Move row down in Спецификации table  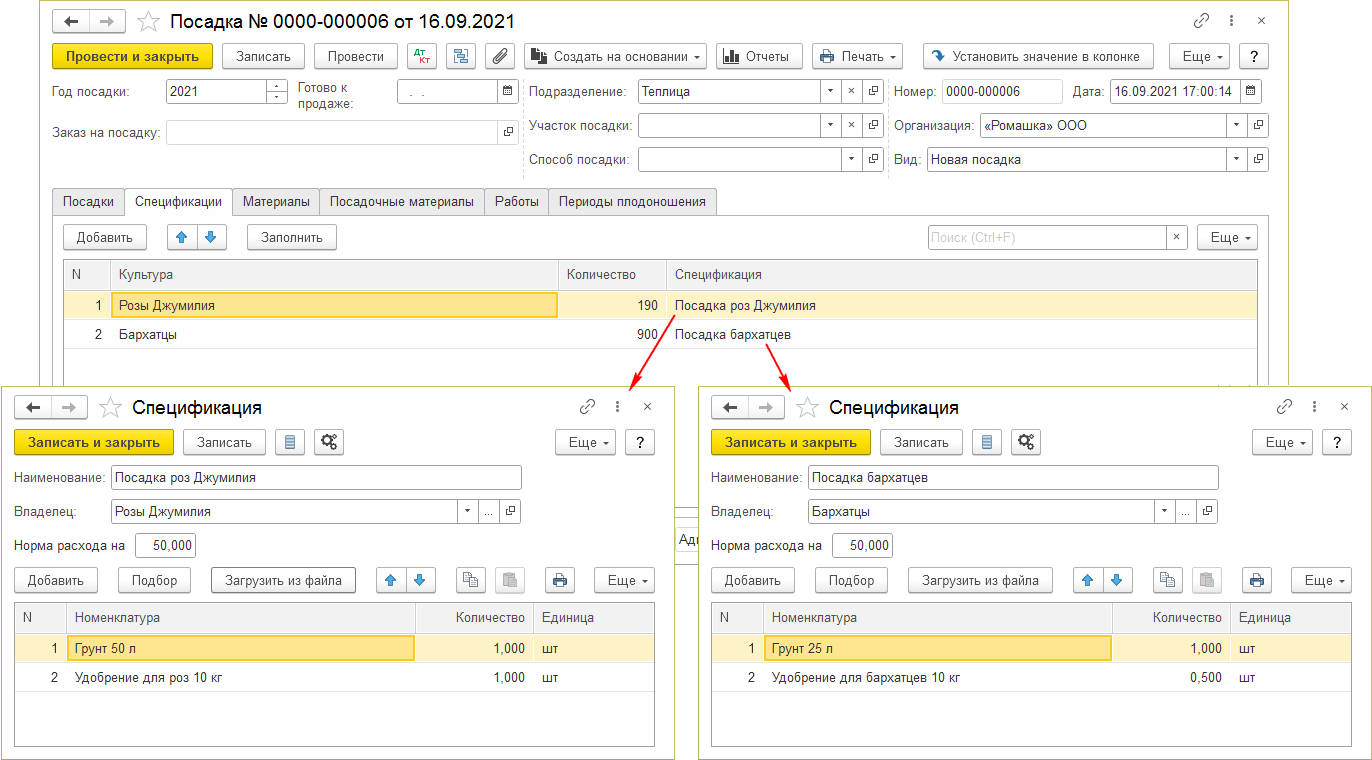click(x=212, y=237)
